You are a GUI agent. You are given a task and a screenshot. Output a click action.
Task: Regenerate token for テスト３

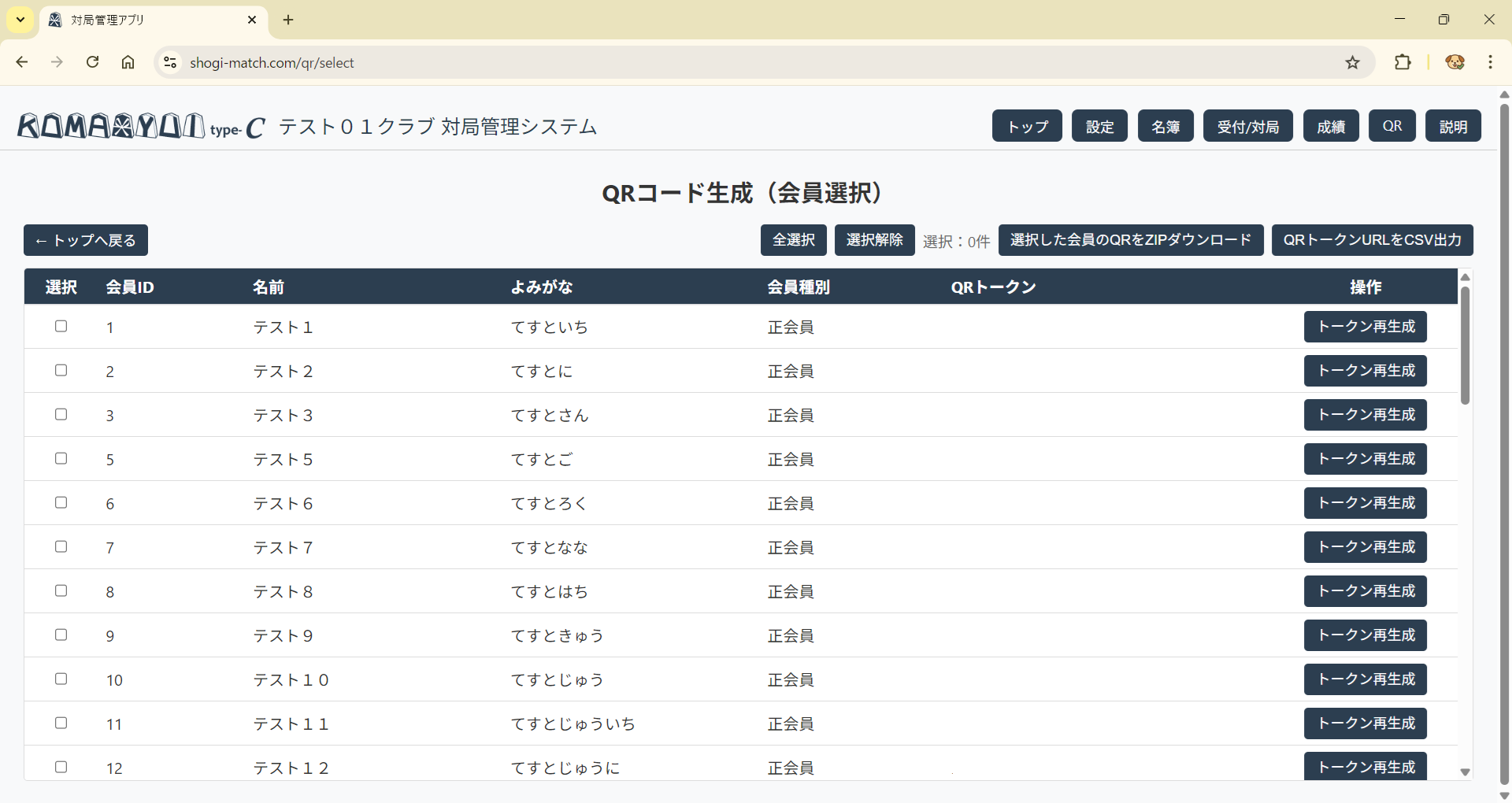[1365, 415]
